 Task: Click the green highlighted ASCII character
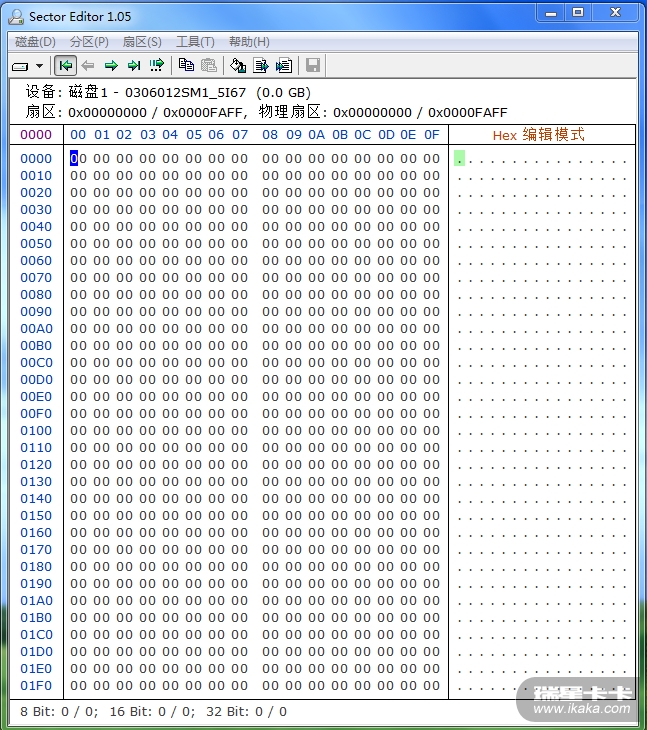[459, 158]
